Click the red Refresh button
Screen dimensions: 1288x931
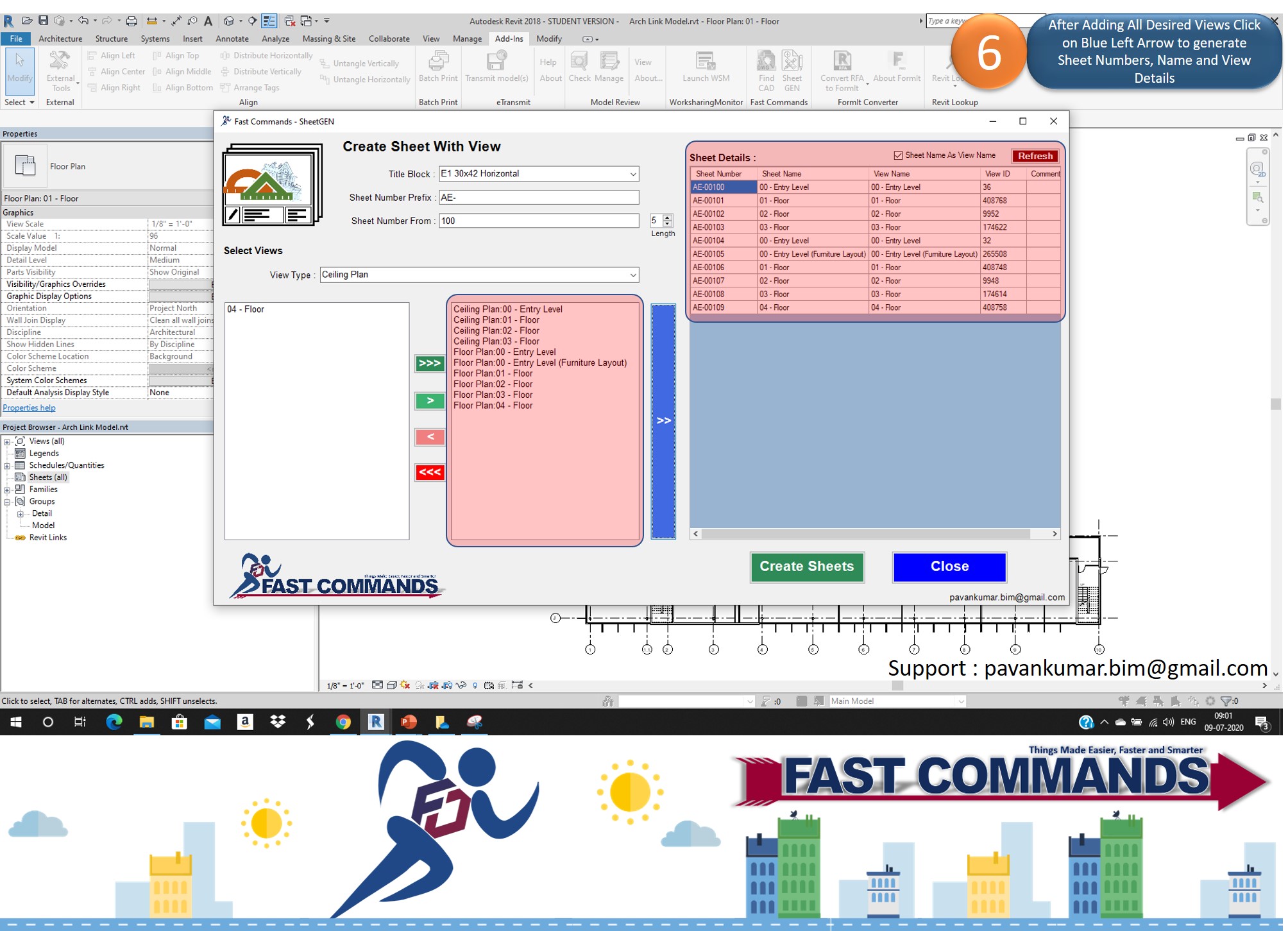(x=1035, y=156)
